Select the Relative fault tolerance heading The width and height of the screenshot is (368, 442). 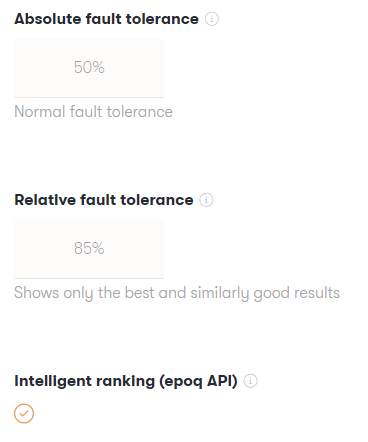pos(104,200)
